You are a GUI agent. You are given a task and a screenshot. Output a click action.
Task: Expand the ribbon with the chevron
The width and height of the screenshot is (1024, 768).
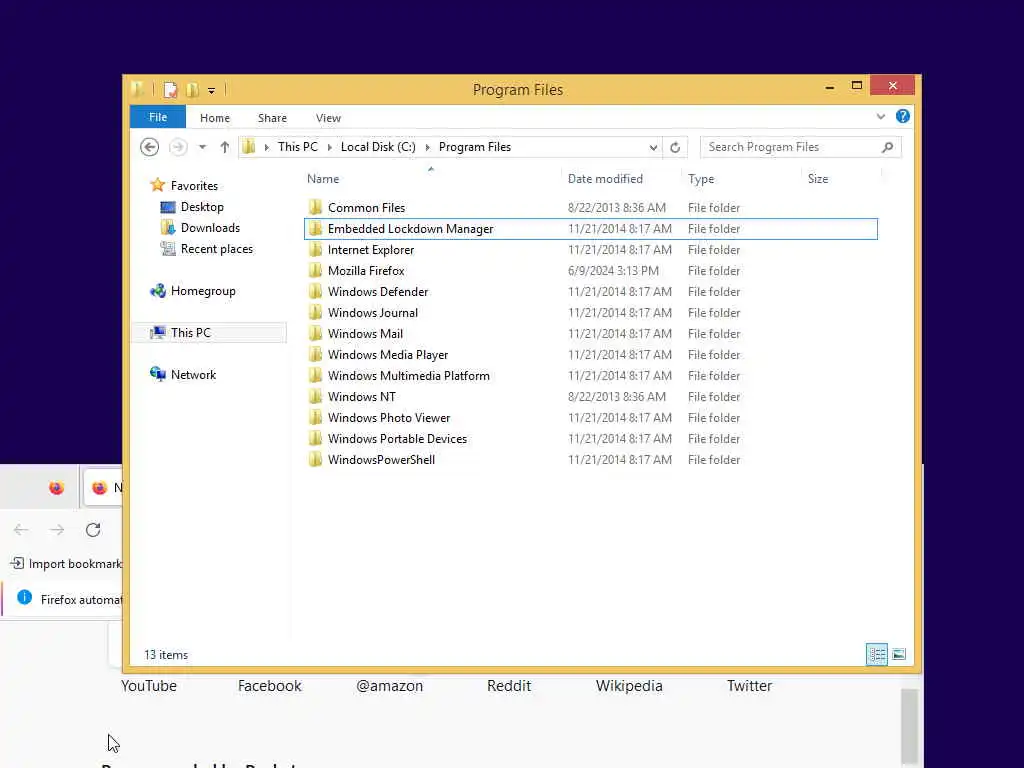tap(880, 117)
